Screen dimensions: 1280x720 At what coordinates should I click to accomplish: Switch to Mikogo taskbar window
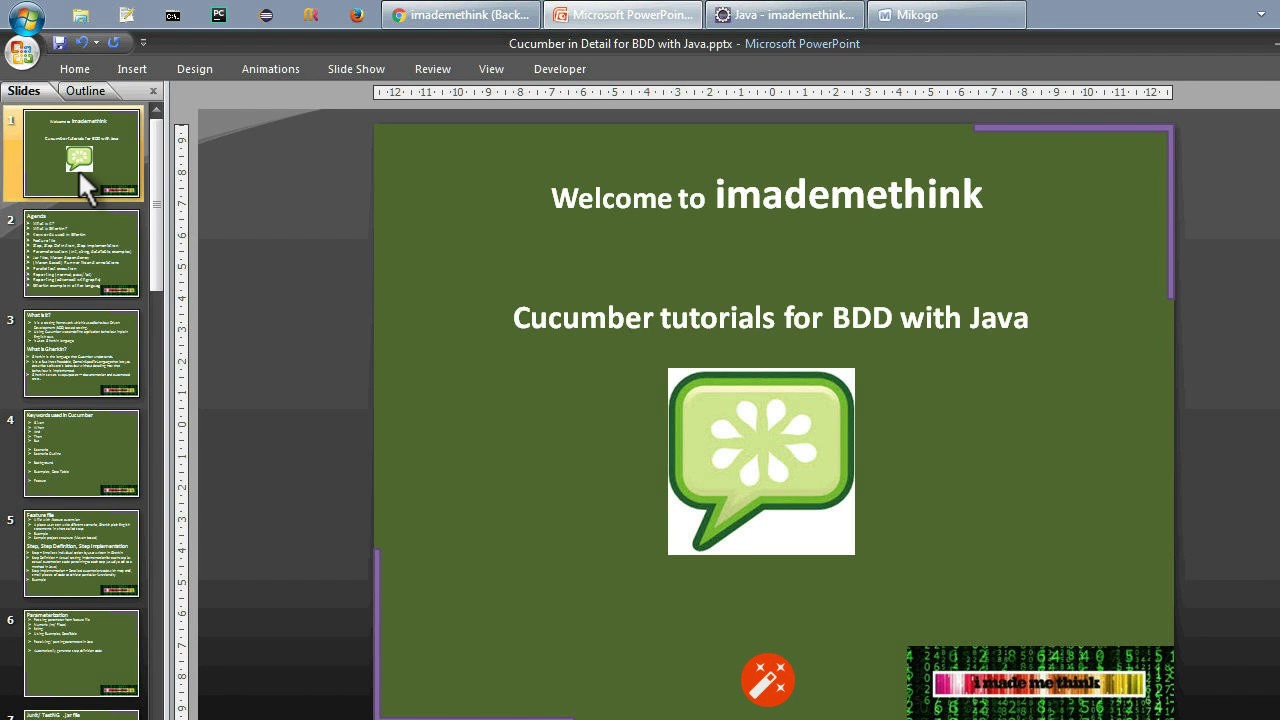(947, 15)
